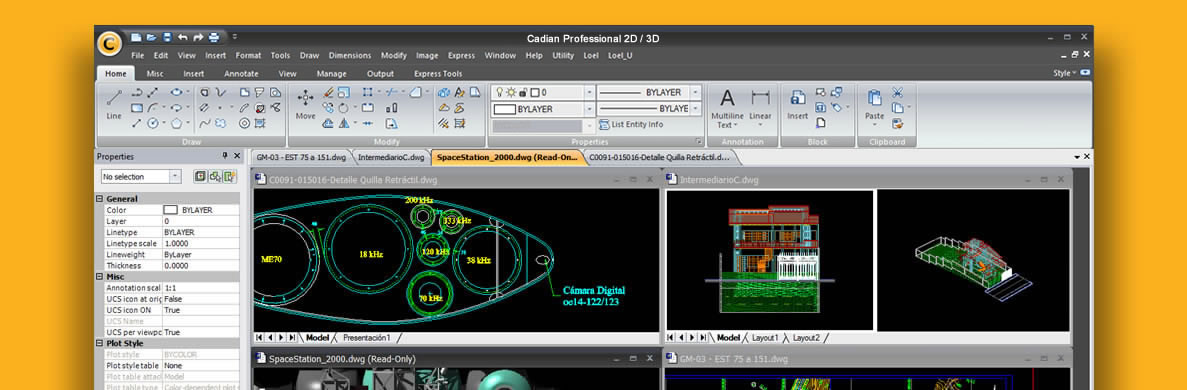1187x390 pixels.
Task: Select the Donut ring tool
Action: [245, 123]
